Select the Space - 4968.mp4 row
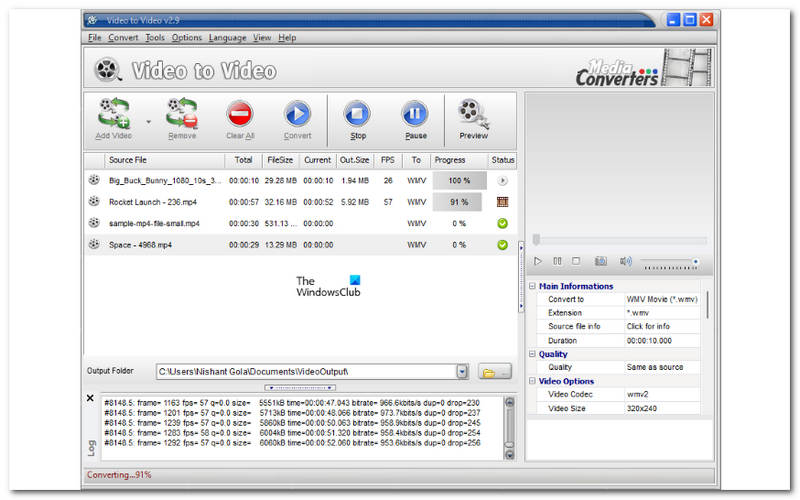This screenshot has height=500, width=800. click(x=140, y=244)
